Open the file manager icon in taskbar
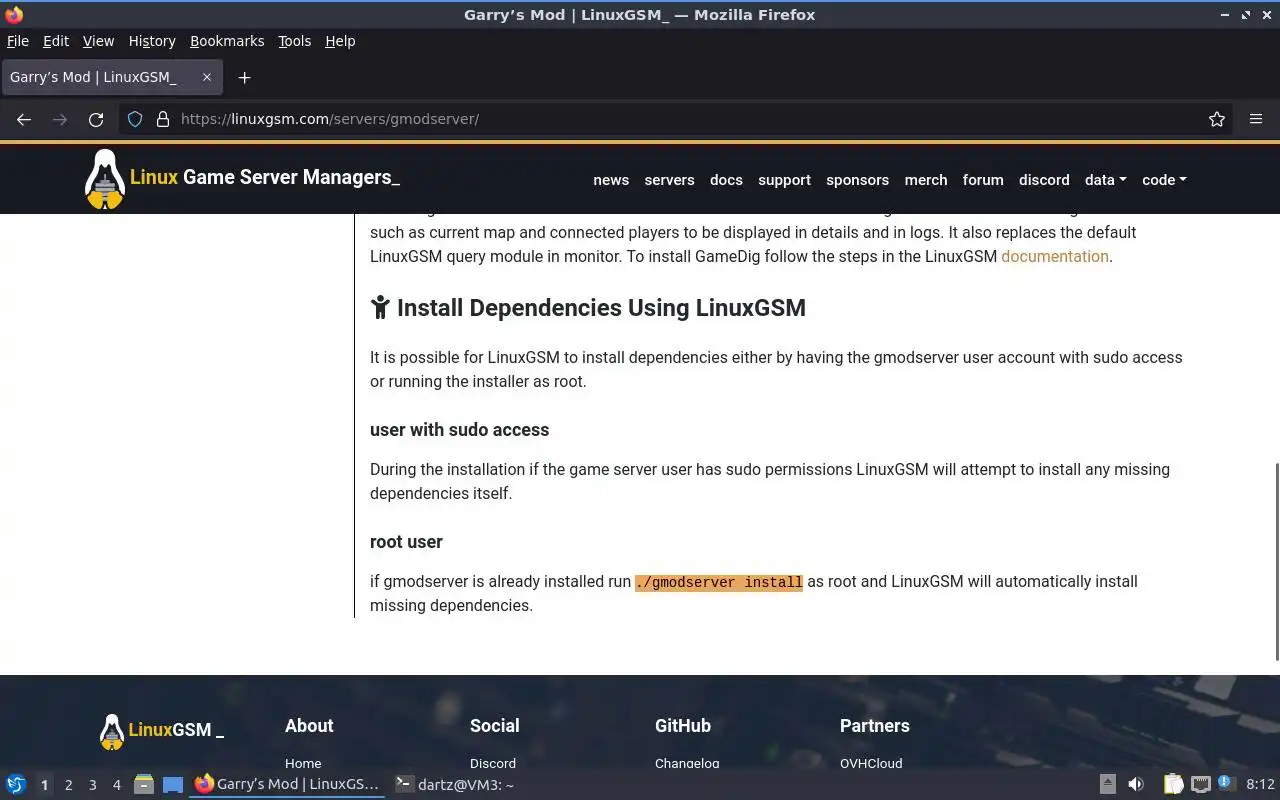The image size is (1280, 800). coord(143,785)
